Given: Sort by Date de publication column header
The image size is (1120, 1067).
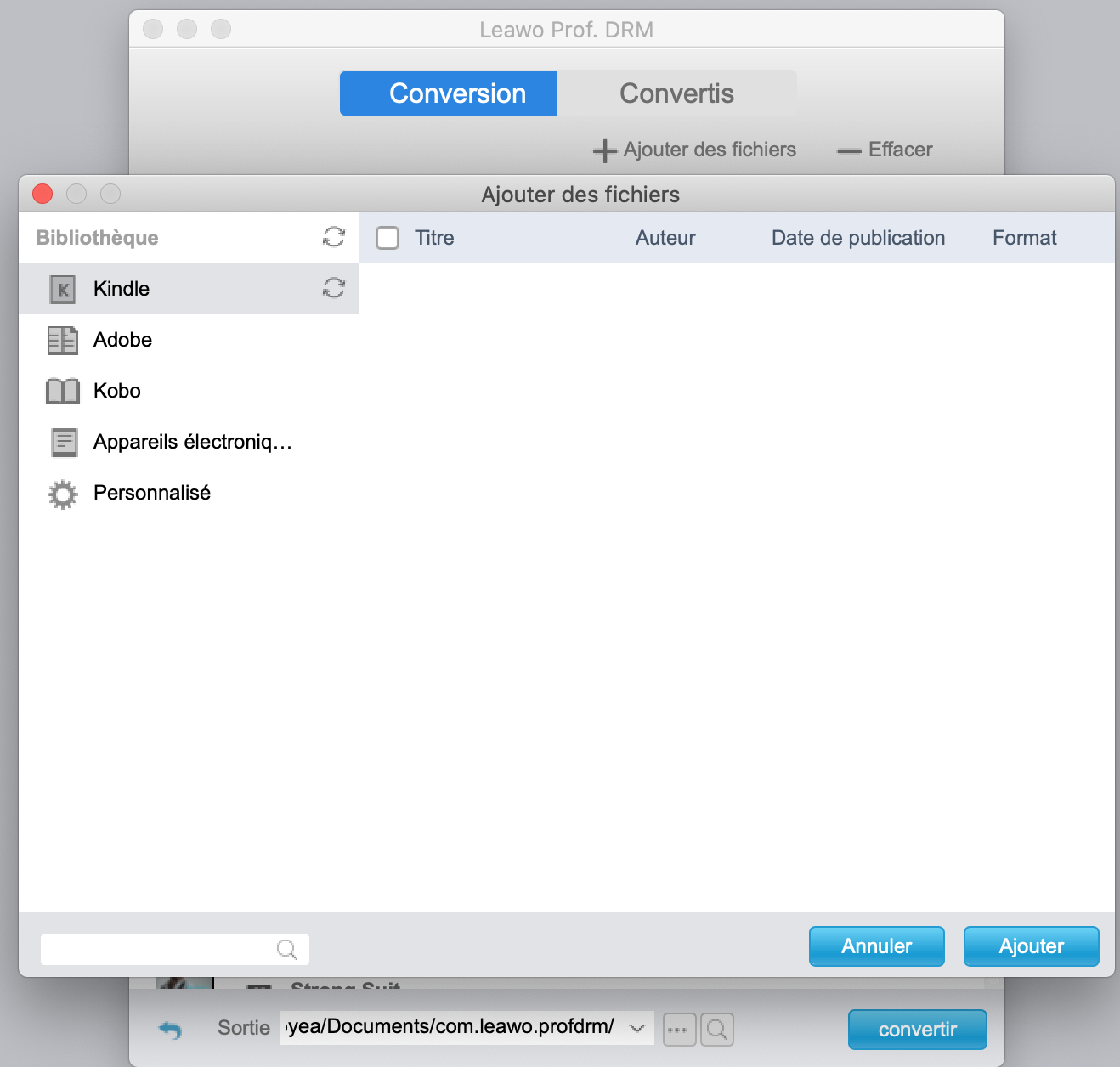Looking at the screenshot, I should click(x=858, y=238).
